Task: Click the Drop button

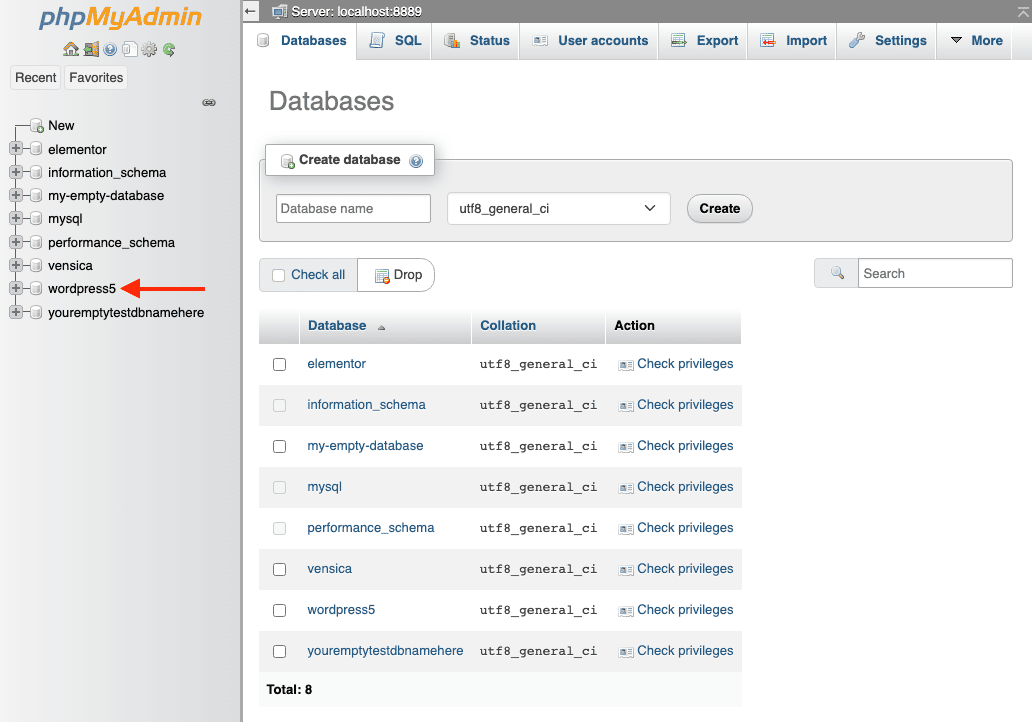Action: [398, 275]
